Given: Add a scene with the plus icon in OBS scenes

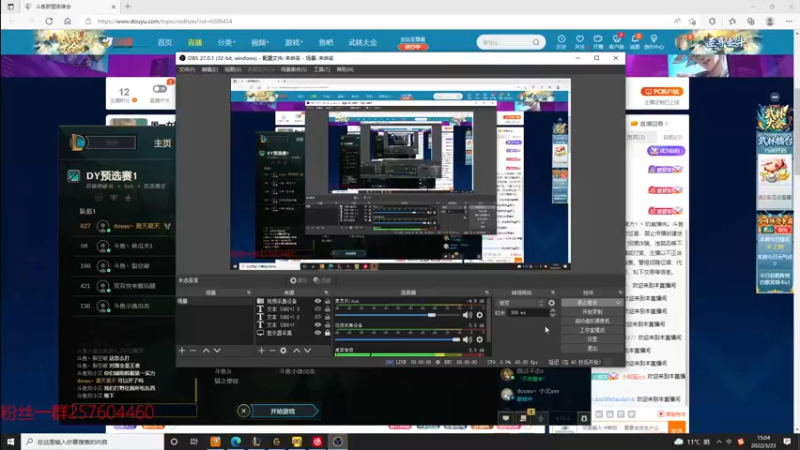Looking at the screenshot, I should 182,351.
